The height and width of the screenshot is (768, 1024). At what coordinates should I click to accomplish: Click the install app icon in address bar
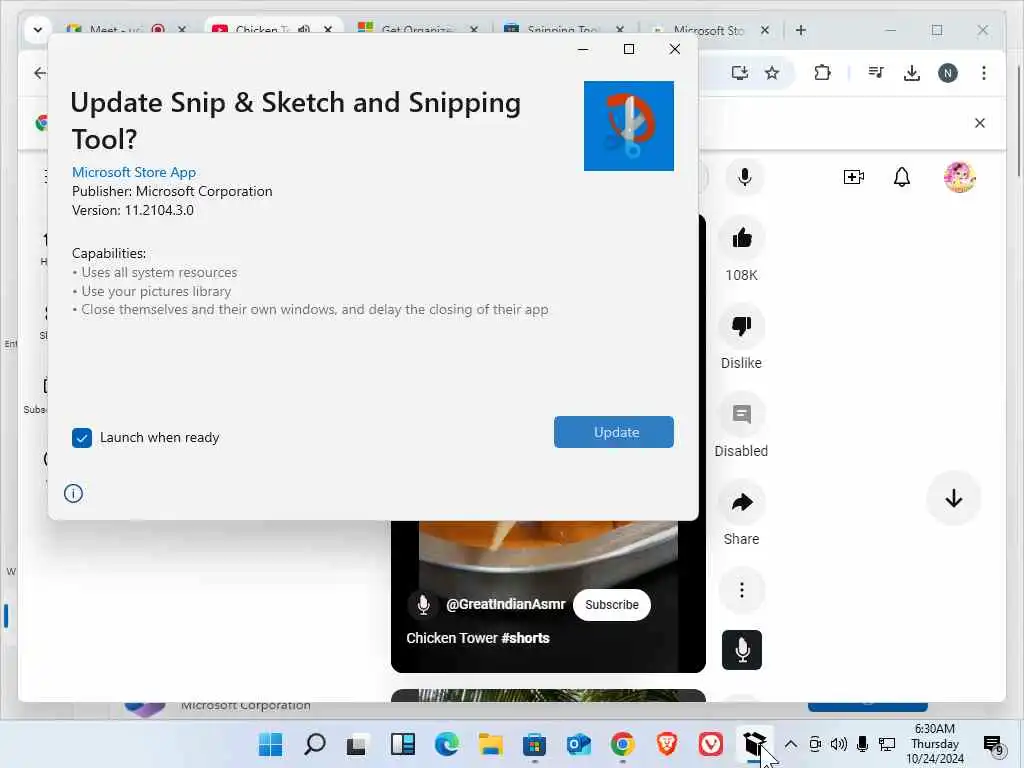tap(739, 72)
